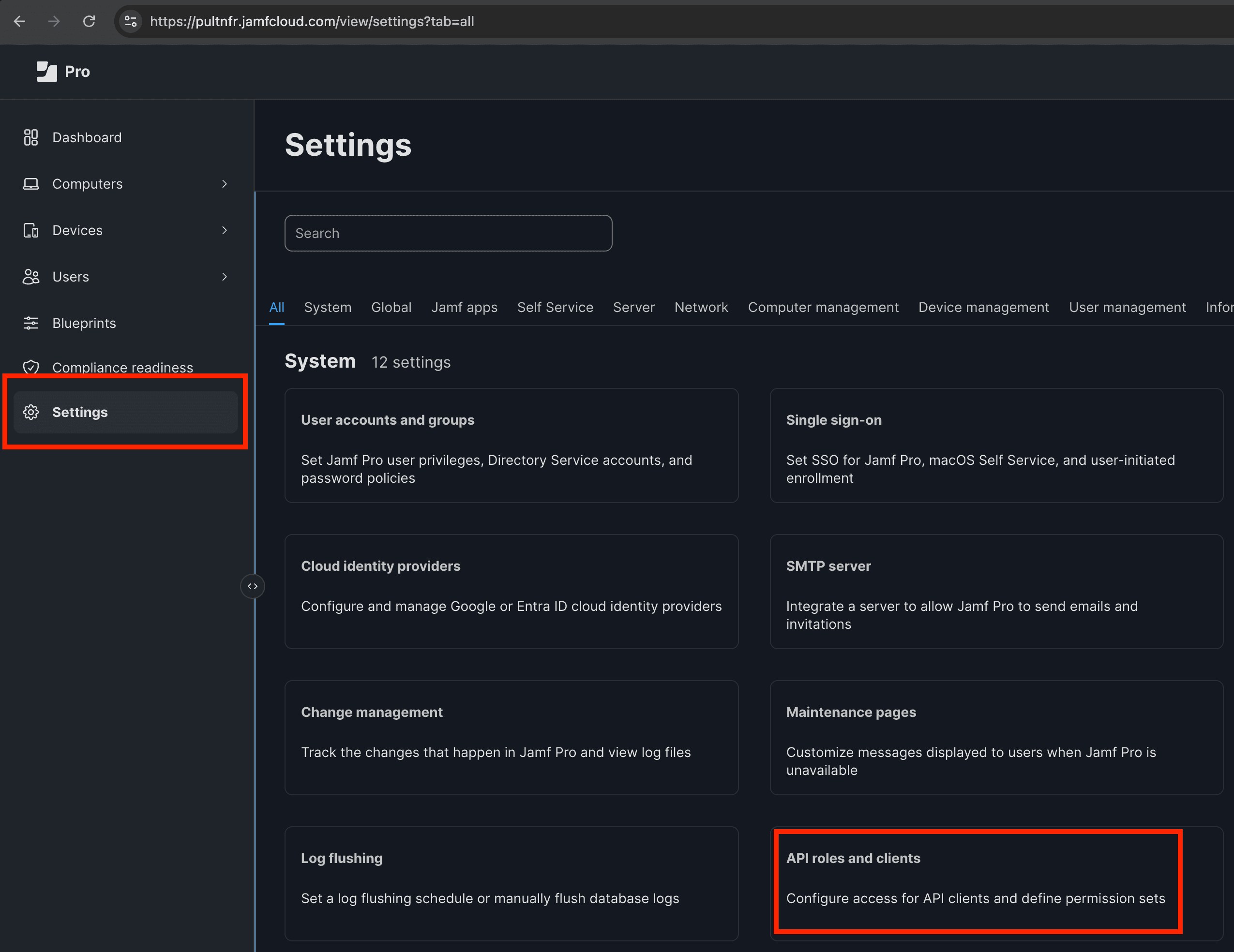Click the Dashboard icon in the sidebar
This screenshot has width=1234, height=952.
31,137
